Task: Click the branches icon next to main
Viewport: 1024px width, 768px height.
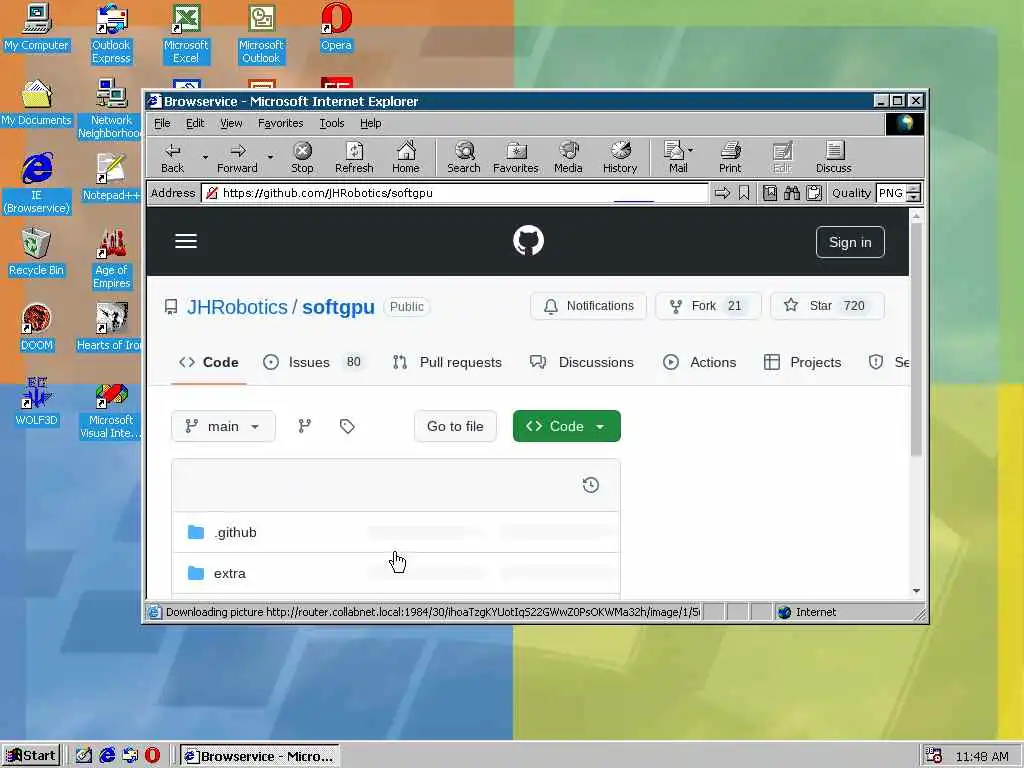Action: coord(304,426)
